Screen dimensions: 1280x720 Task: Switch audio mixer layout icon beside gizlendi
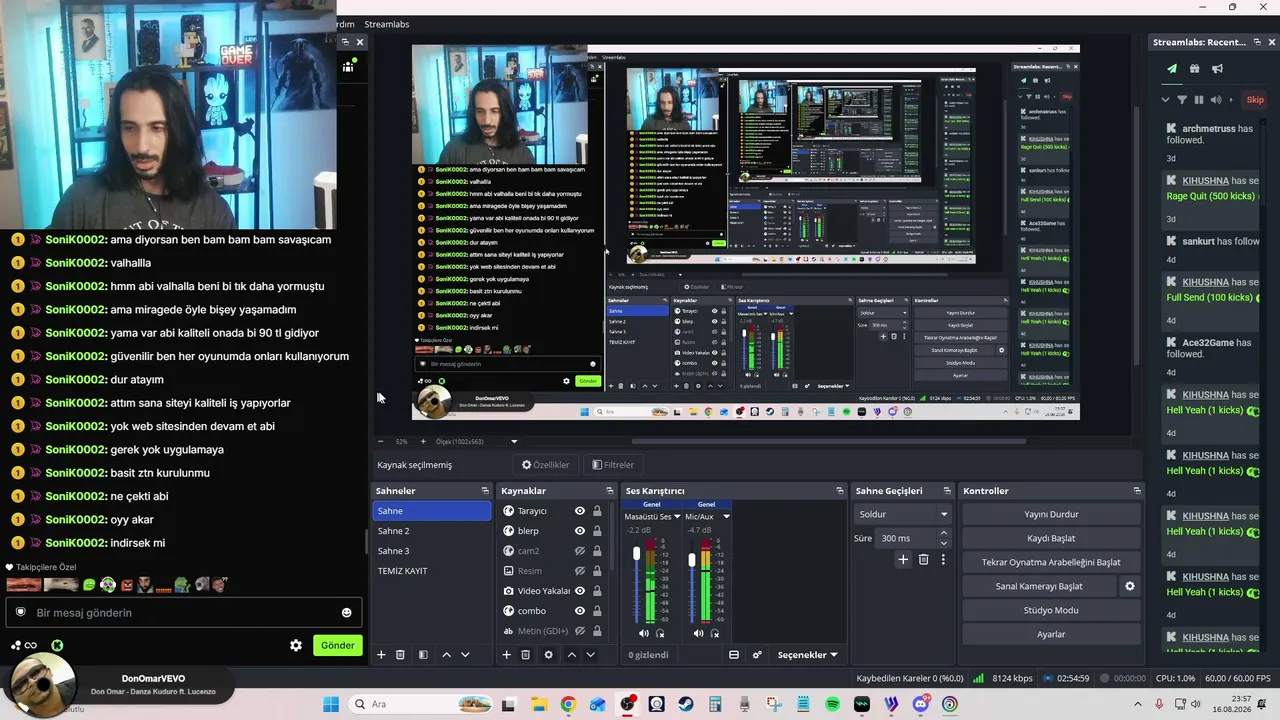(x=734, y=655)
